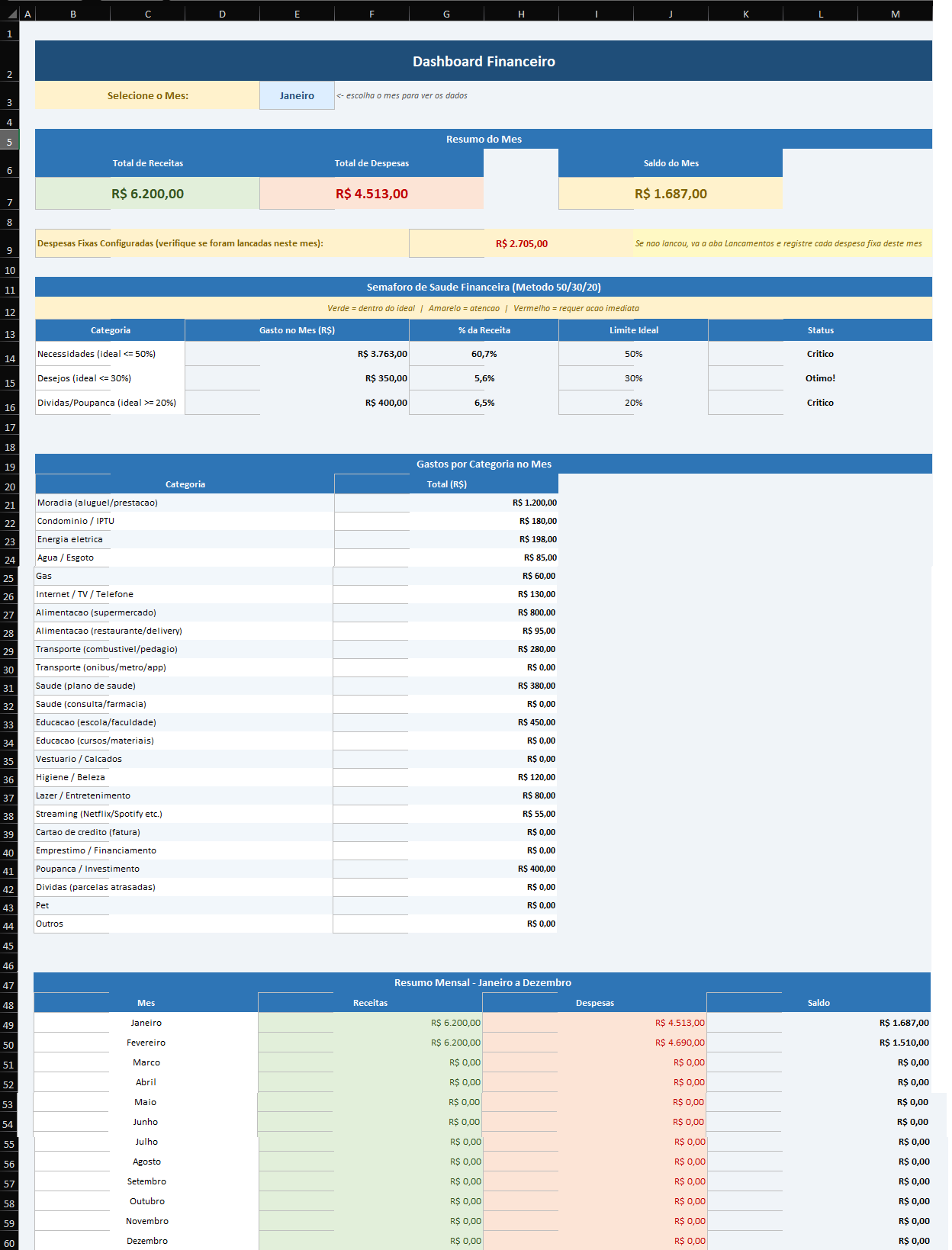Click Fevereiro despesas R$ 4.690,00
This screenshot has height=1250, width=952.
(x=594, y=1043)
